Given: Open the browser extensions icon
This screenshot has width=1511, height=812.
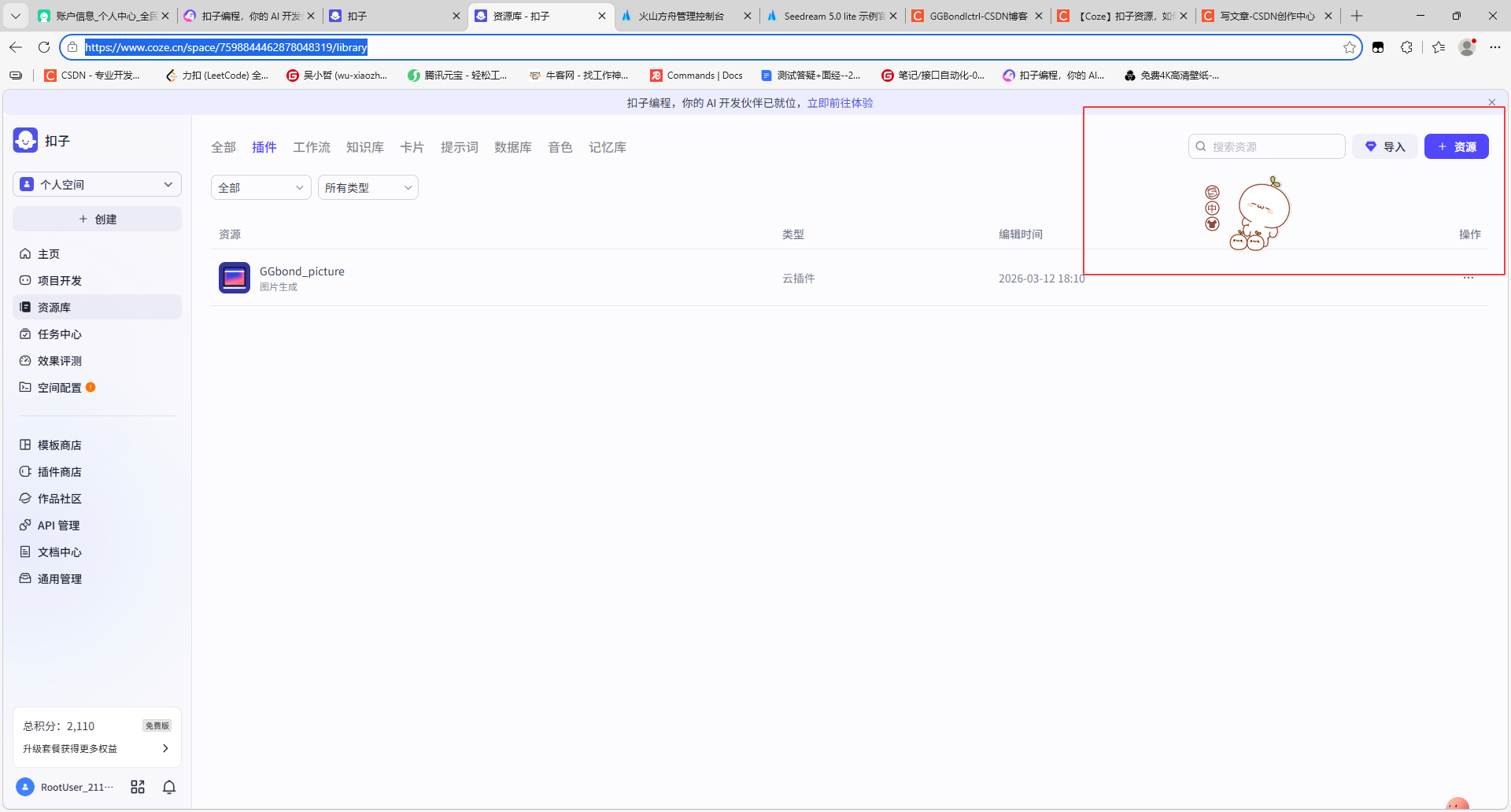Looking at the screenshot, I should coord(1406,47).
